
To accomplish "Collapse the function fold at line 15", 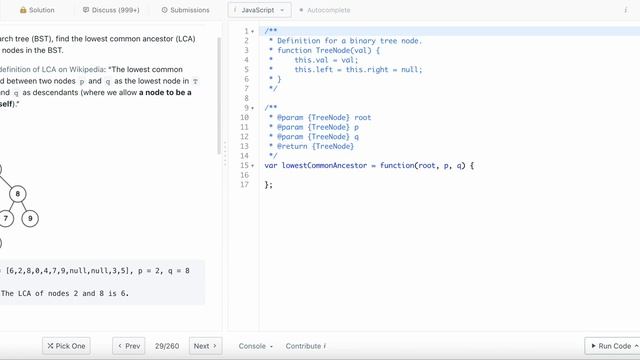I will click(253, 166).
